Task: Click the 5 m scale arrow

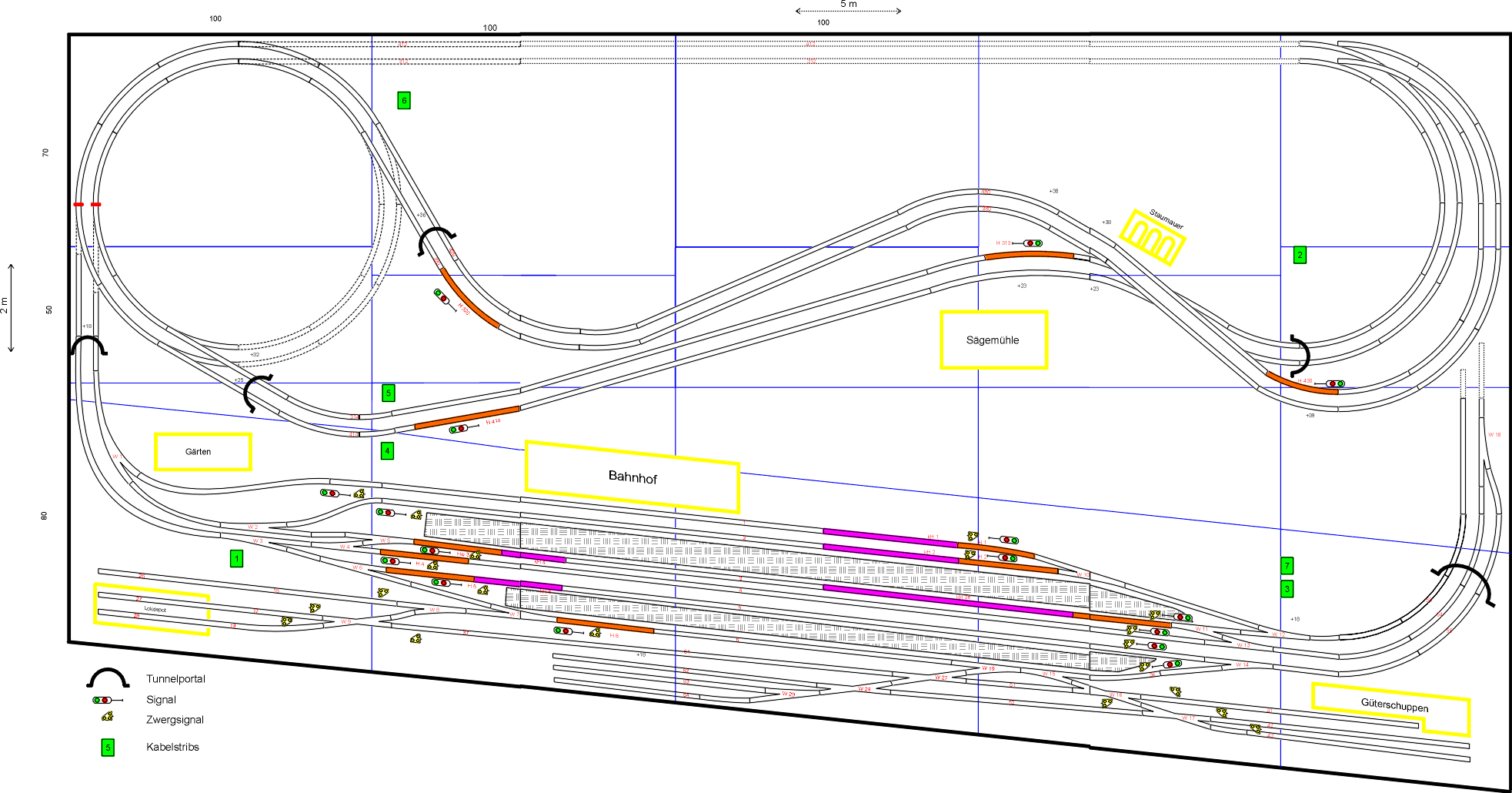Action: click(848, 11)
